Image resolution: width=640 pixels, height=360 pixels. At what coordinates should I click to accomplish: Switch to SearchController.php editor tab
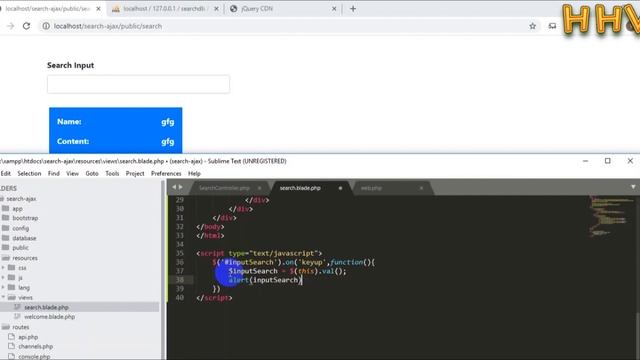(224, 188)
